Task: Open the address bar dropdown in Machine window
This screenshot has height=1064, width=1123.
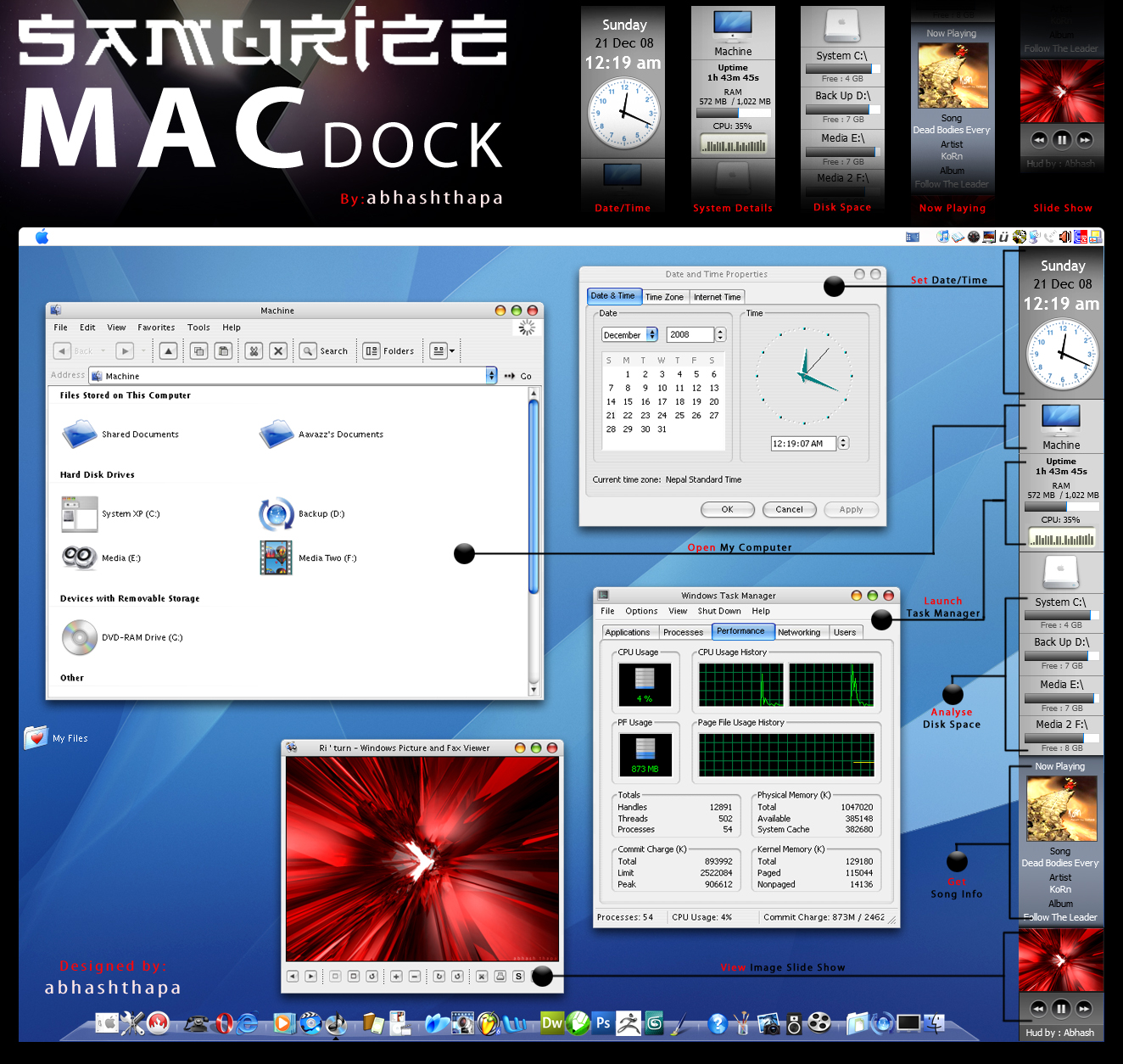Action: tap(492, 375)
